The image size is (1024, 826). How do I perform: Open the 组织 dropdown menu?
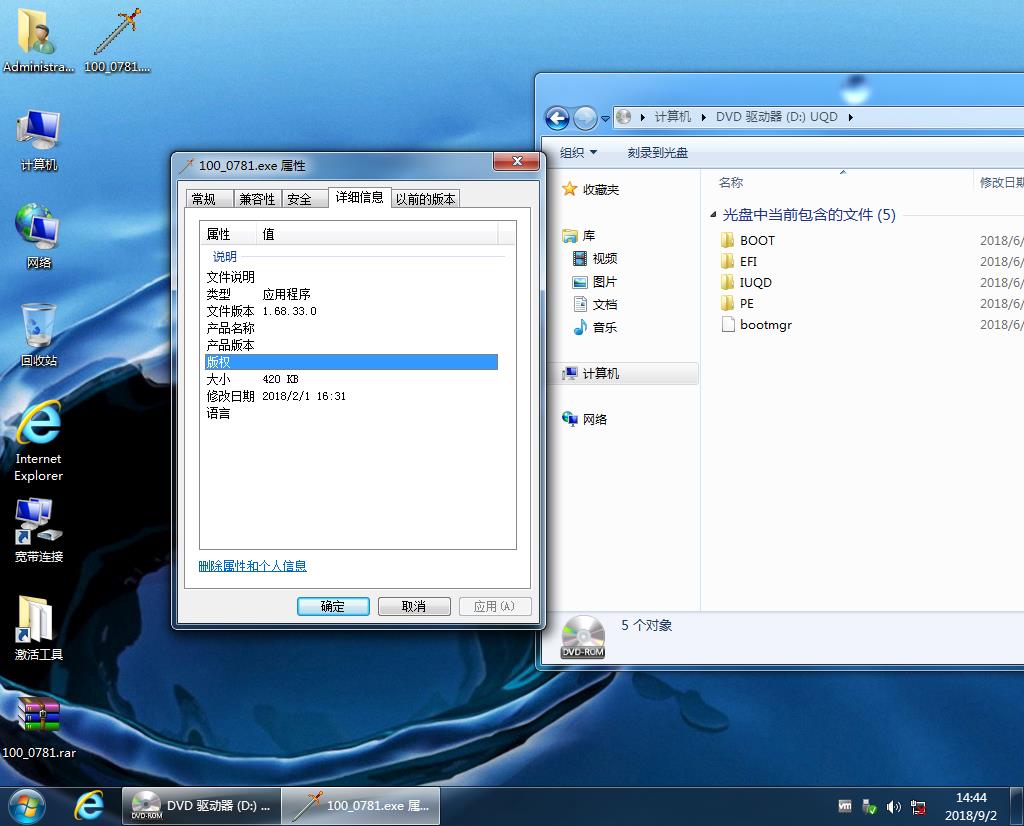click(x=578, y=153)
